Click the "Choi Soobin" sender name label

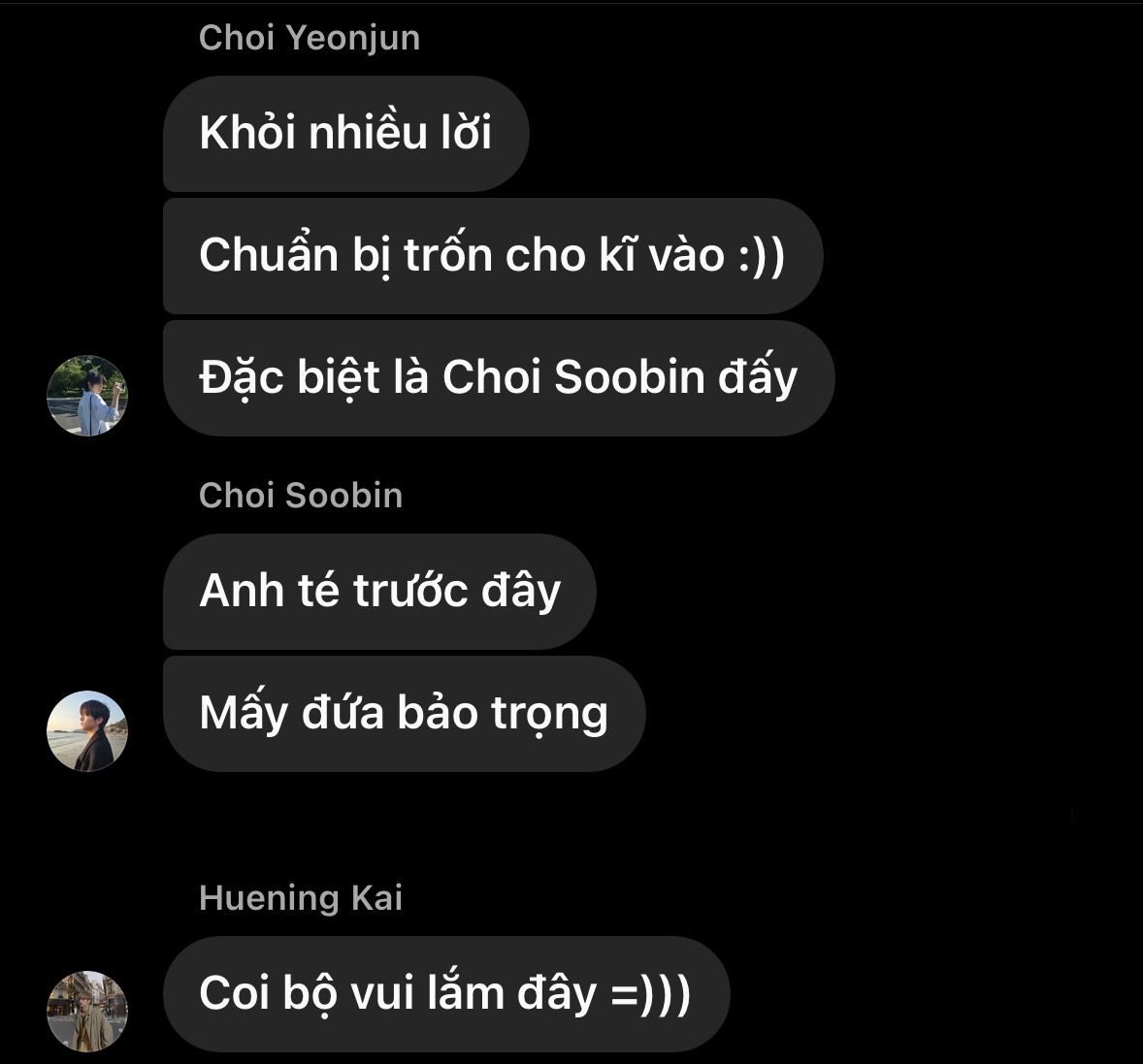point(301,496)
